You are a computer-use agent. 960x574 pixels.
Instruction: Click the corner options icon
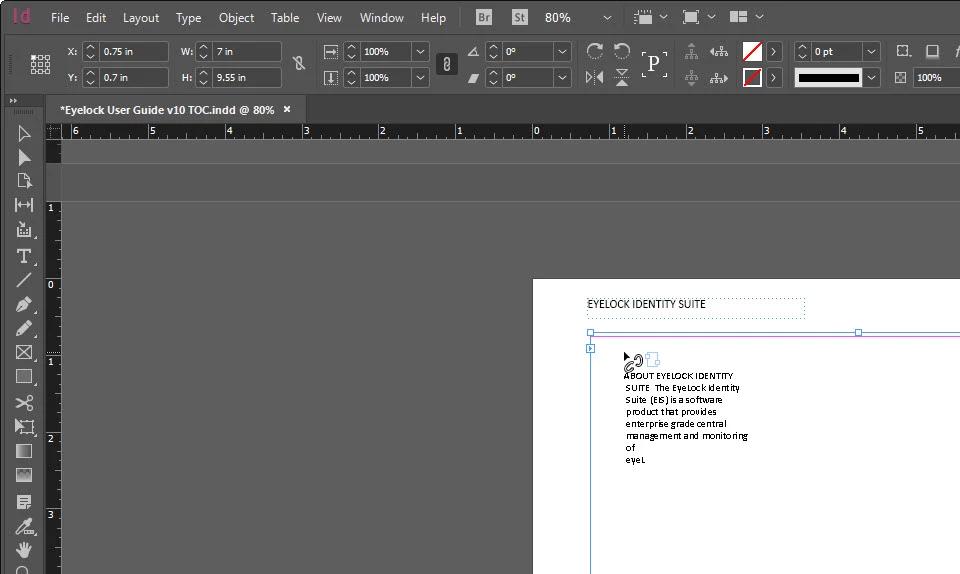[x=903, y=51]
